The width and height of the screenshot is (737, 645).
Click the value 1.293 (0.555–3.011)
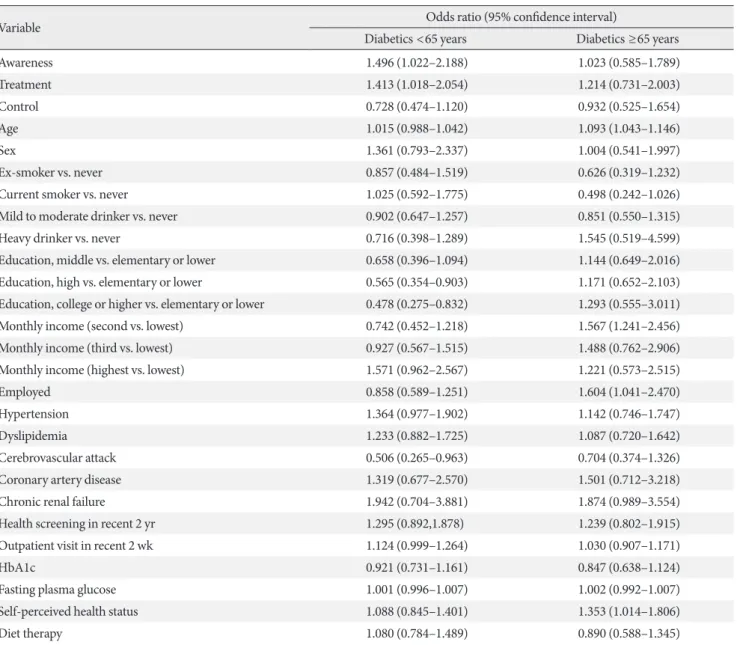(629, 304)
